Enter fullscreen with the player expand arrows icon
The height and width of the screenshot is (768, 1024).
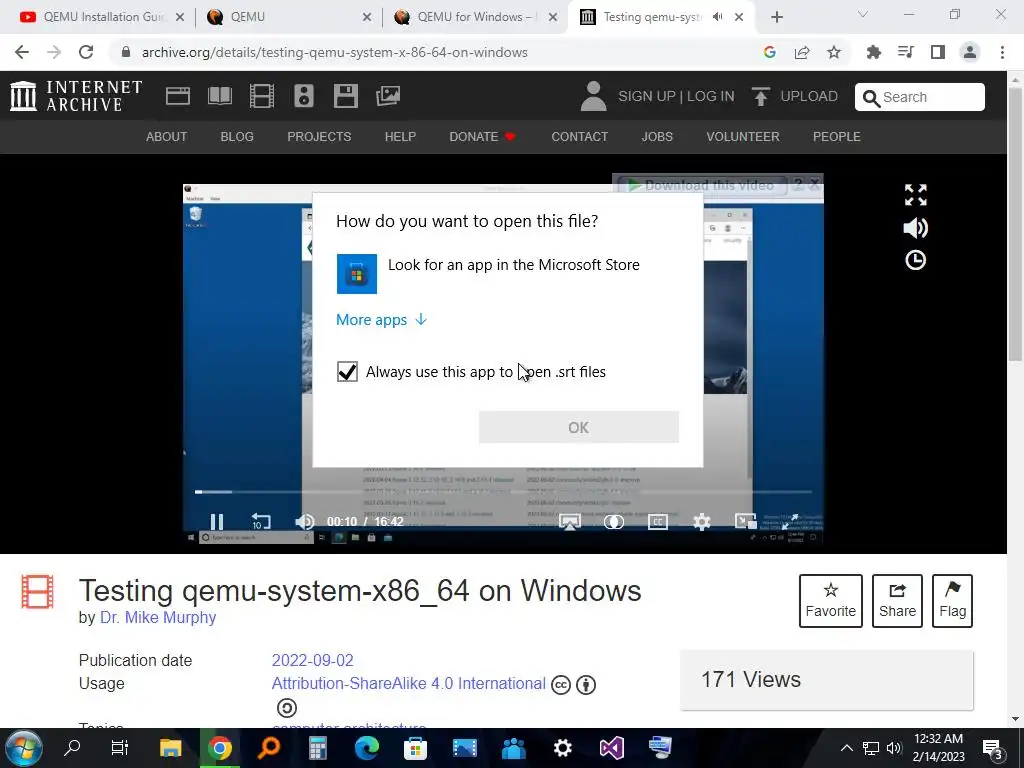coord(916,195)
